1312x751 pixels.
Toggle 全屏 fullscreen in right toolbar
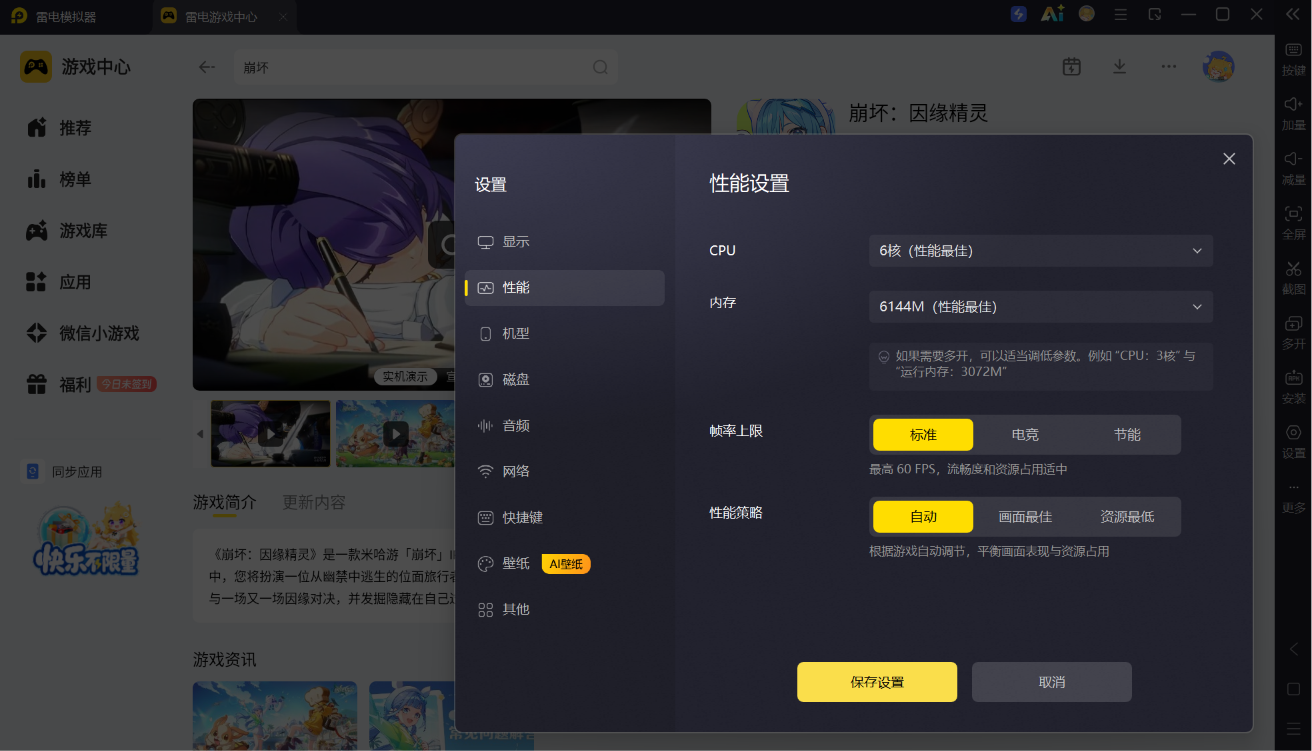(1294, 223)
